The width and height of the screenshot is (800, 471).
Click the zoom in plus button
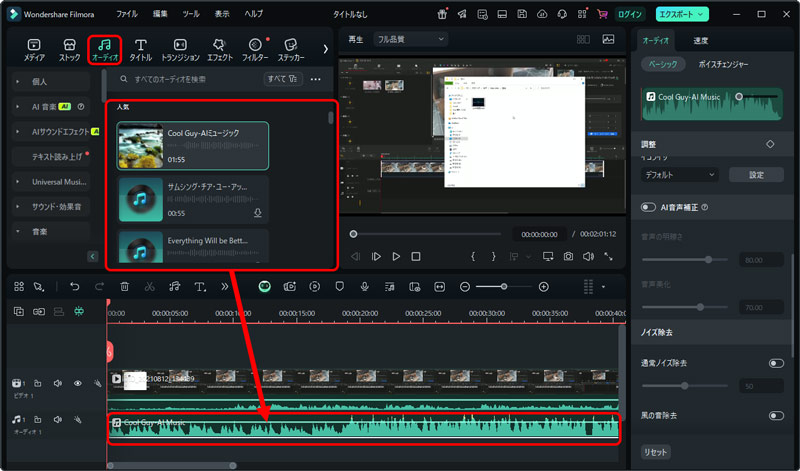click(x=543, y=287)
